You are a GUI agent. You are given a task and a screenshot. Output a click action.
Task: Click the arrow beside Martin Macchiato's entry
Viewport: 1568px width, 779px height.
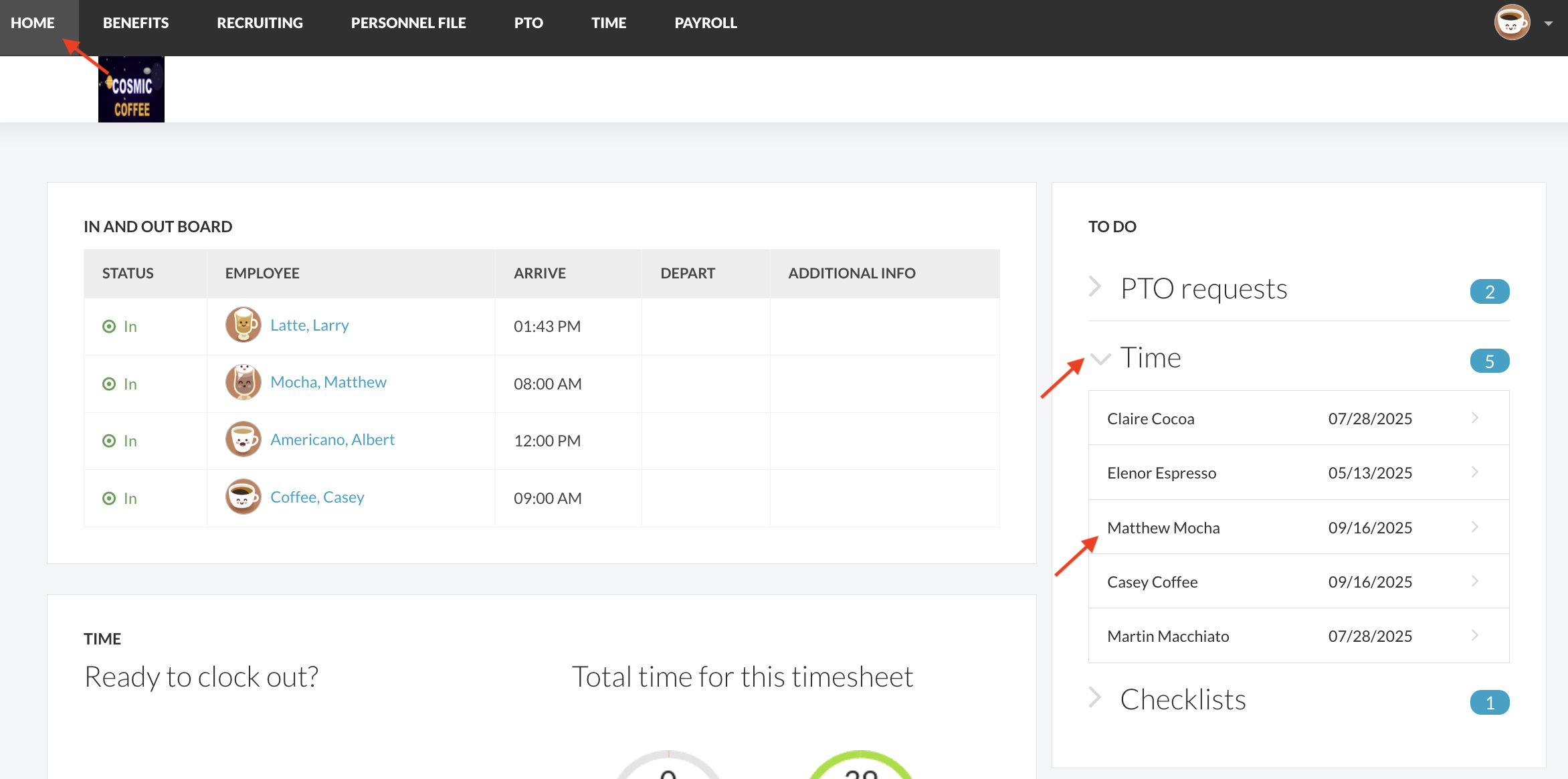[1475, 636]
